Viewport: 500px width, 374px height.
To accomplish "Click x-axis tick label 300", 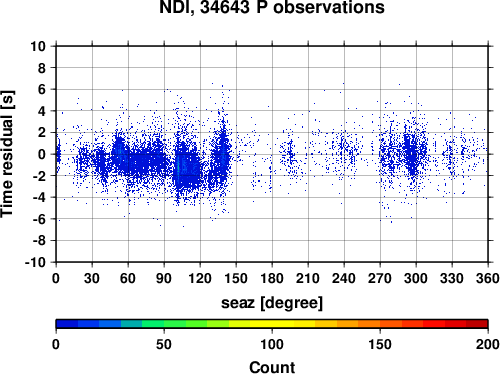I will click(x=416, y=278).
